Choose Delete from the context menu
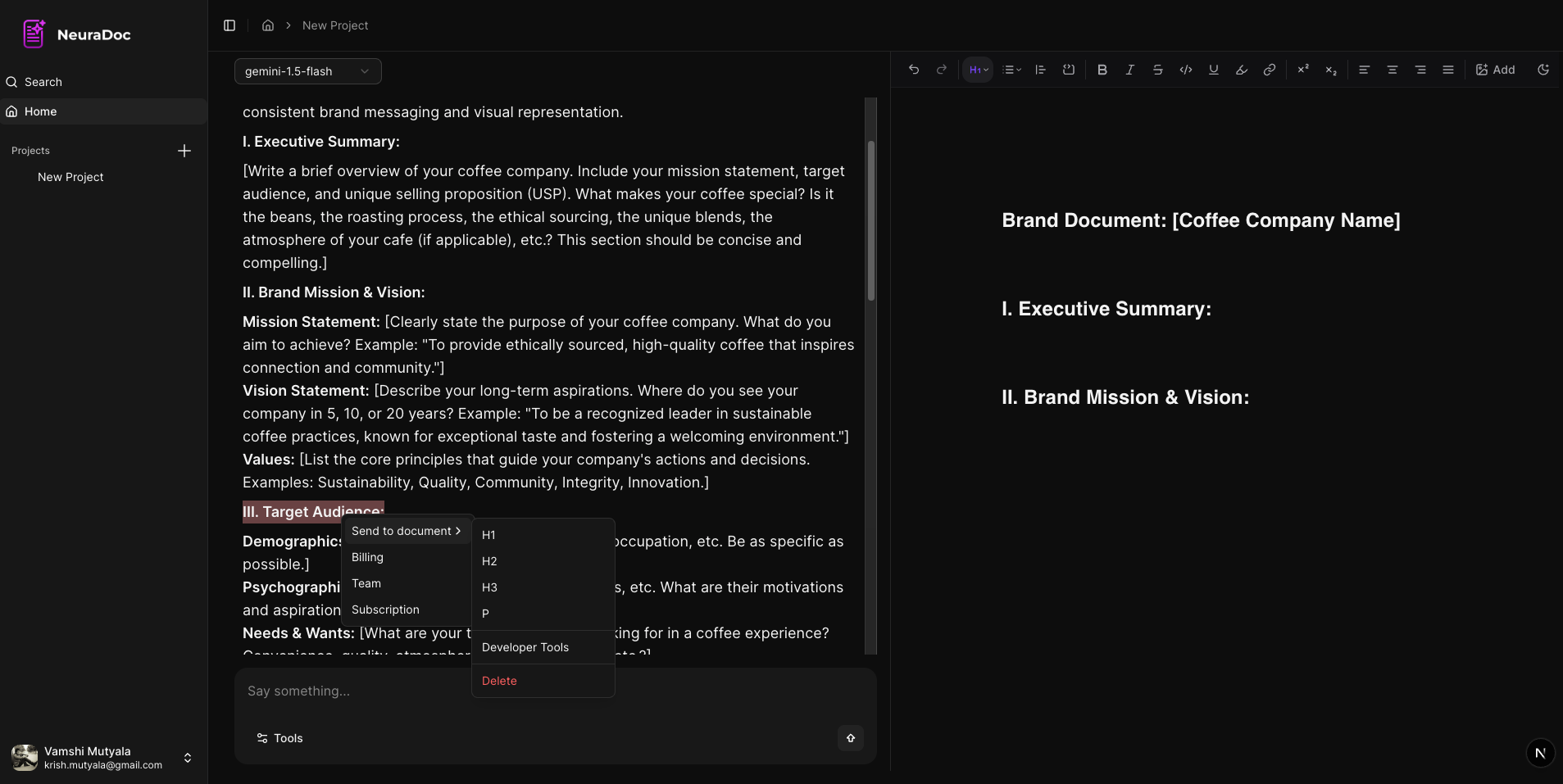 pos(499,681)
